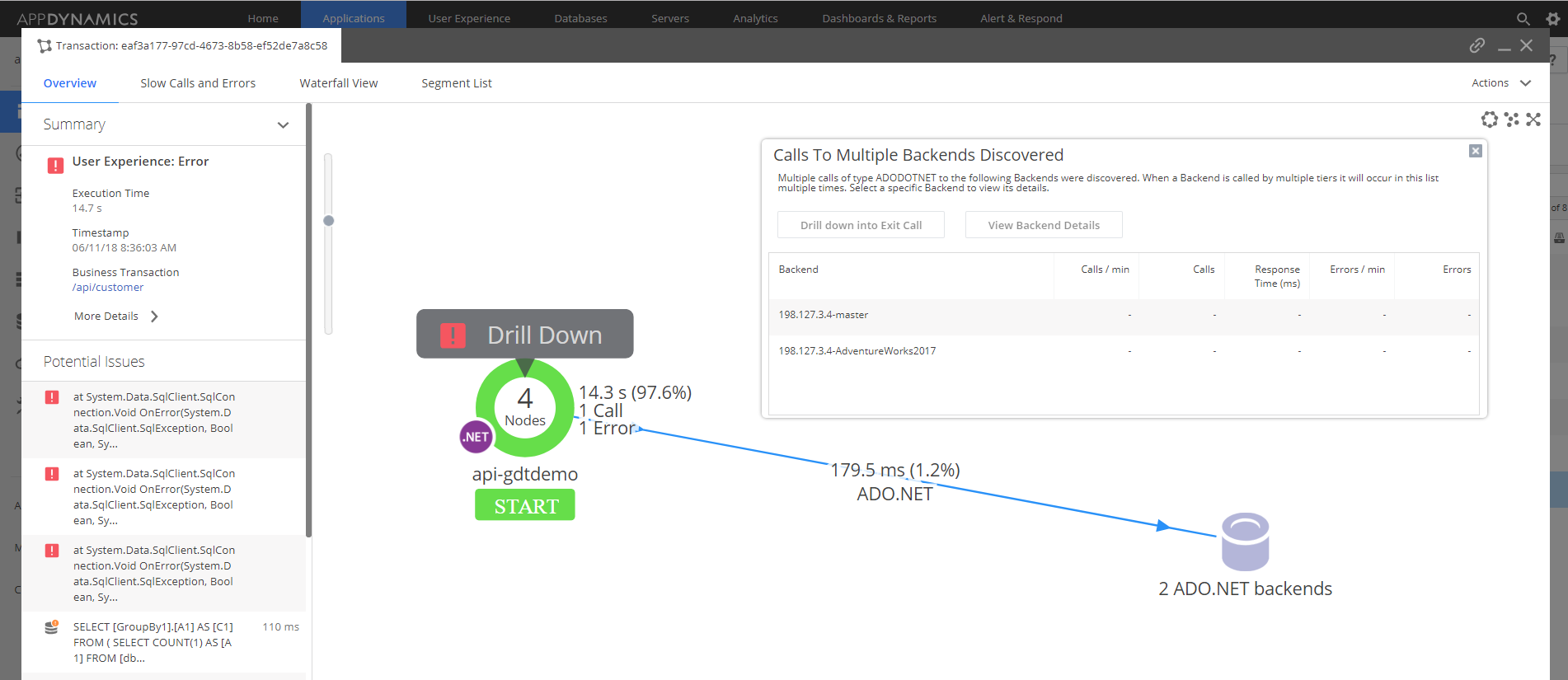Image resolution: width=1568 pixels, height=680 pixels.
Task: Expand More Details arrow
Action: pos(154,317)
